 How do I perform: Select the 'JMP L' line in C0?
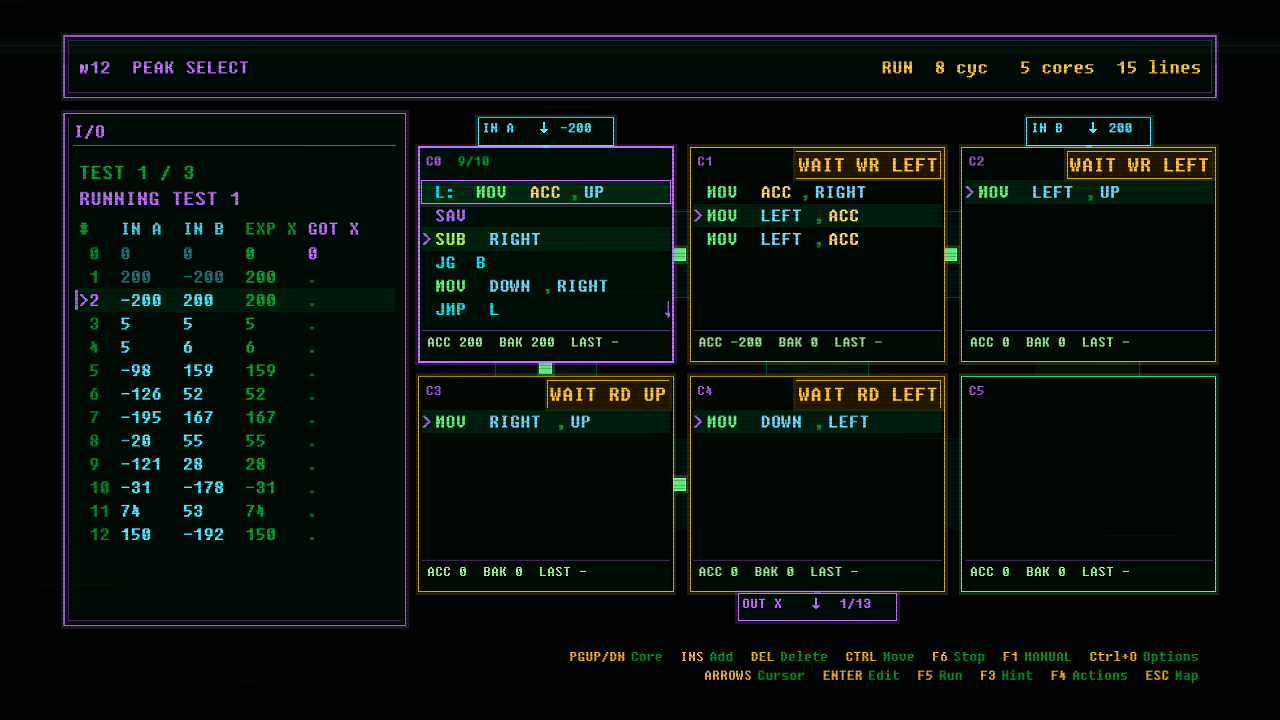(x=546, y=310)
